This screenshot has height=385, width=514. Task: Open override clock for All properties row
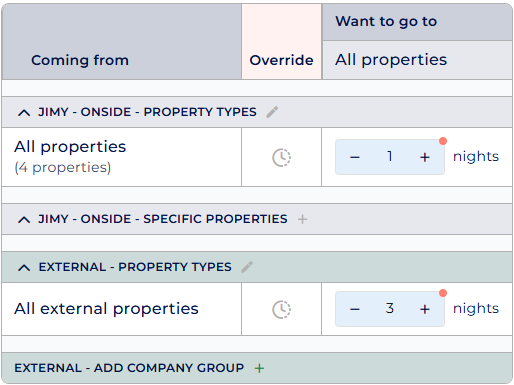(x=282, y=157)
